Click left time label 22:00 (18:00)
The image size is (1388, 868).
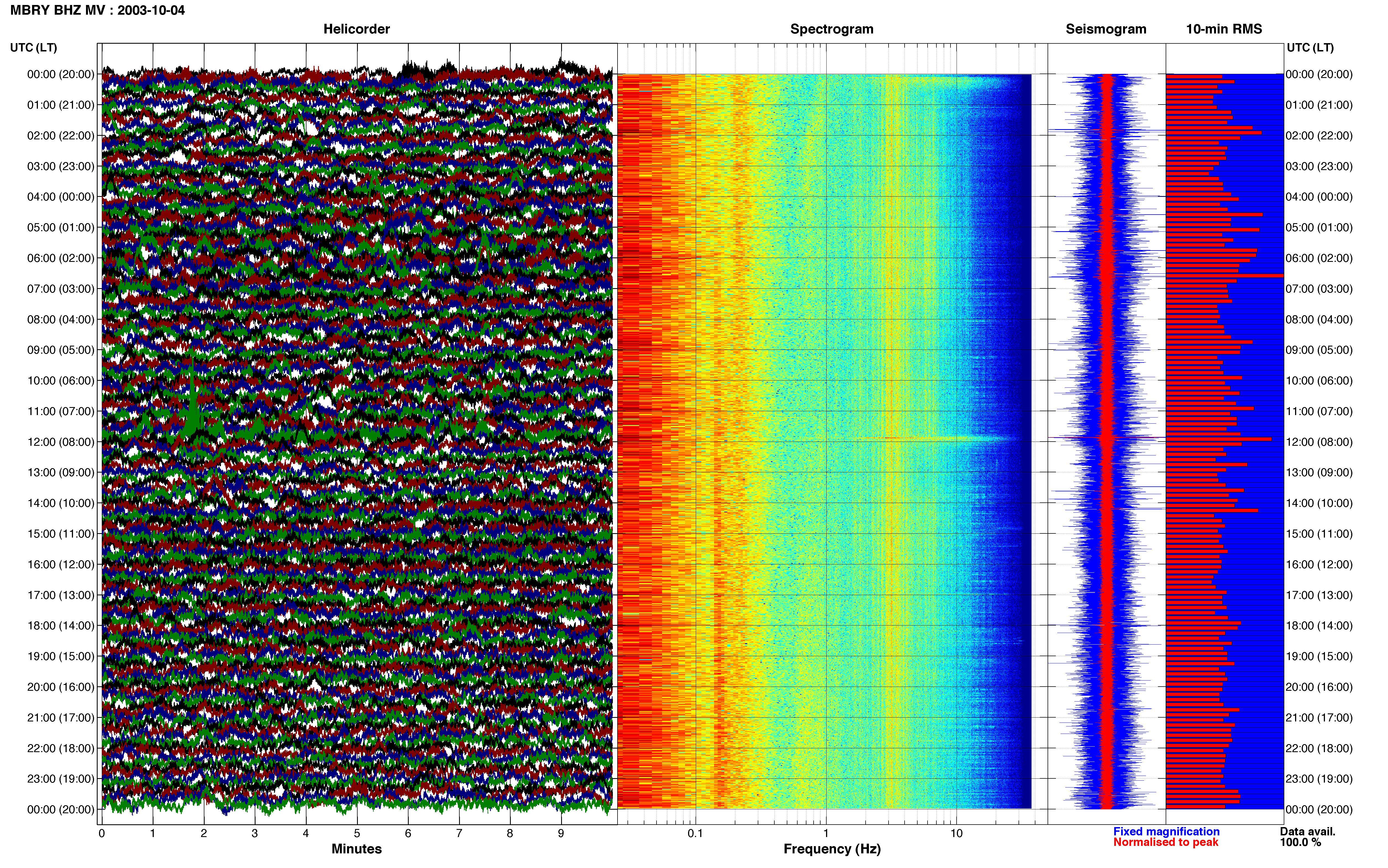(x=61, y=748)
